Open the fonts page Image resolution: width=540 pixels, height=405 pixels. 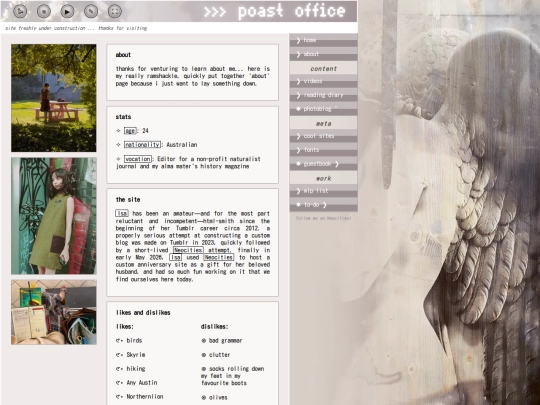point(323,150)
